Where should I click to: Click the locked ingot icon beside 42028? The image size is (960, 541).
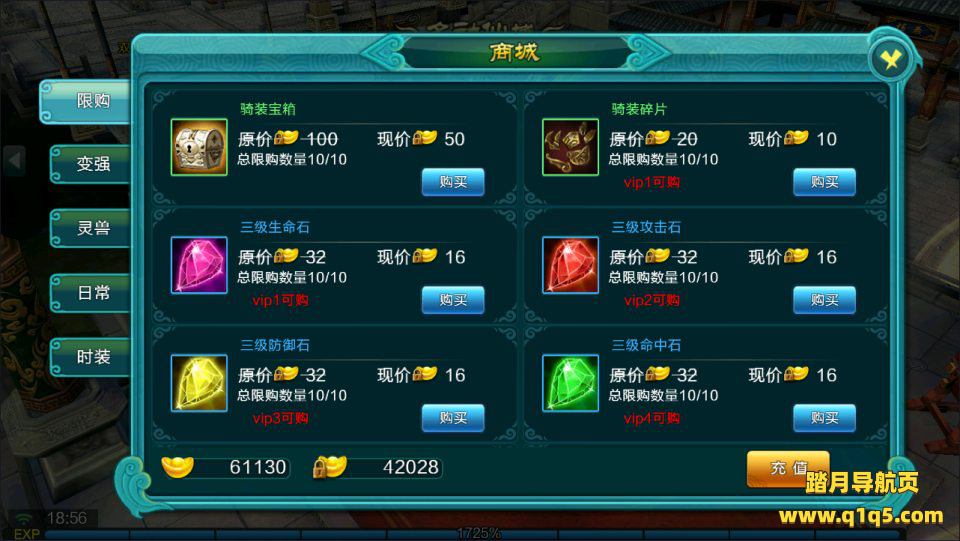pyautogui.click(x=329, y=467)
